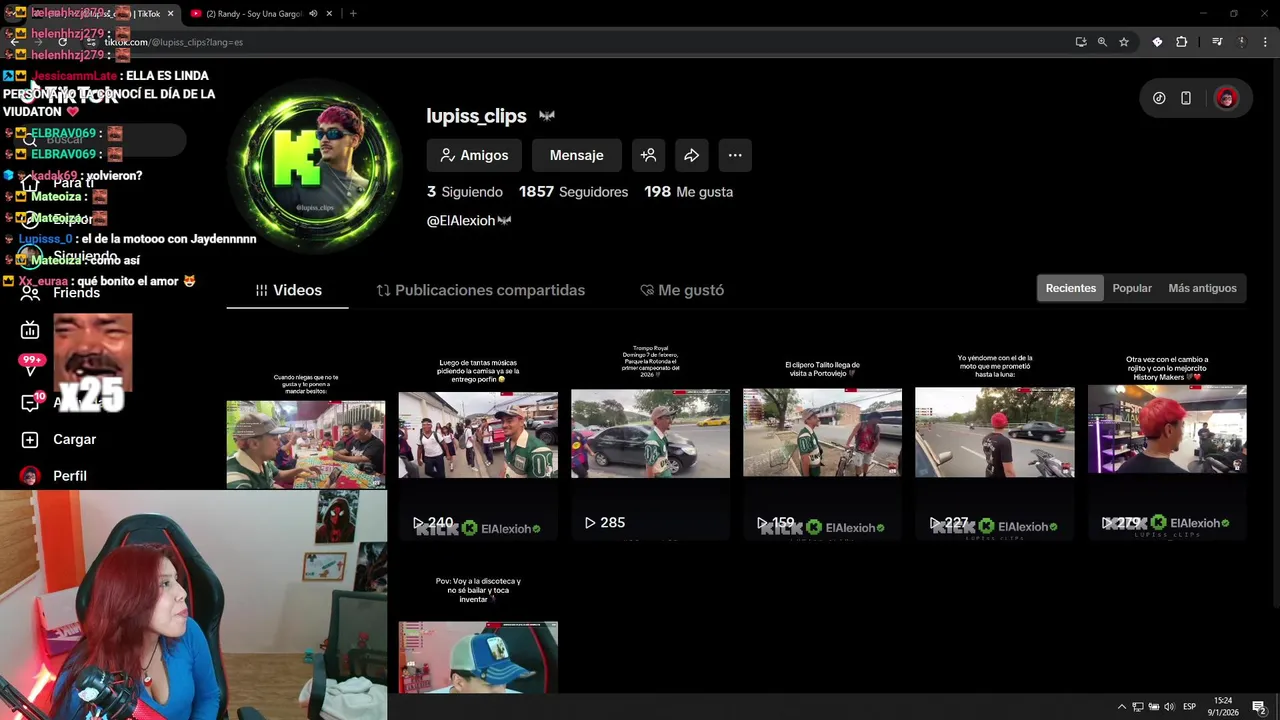Click the Mensaje button
Image resolution: width=1280 pixels, height=720 pixels.
click(x=576, y=155)
